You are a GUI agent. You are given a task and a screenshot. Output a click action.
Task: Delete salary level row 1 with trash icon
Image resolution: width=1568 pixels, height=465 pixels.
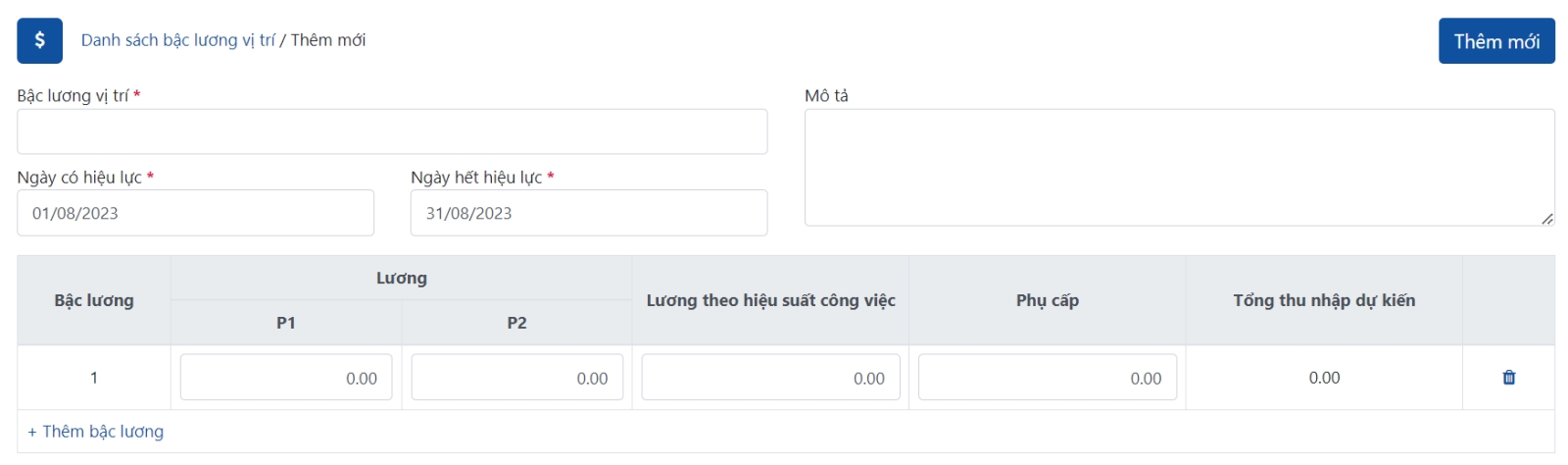coord(1508,378)
